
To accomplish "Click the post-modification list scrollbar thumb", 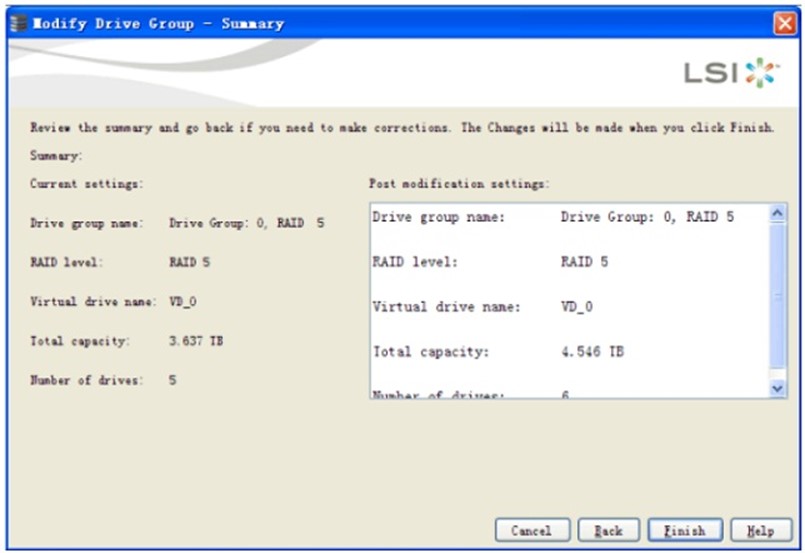I will 779,300.
